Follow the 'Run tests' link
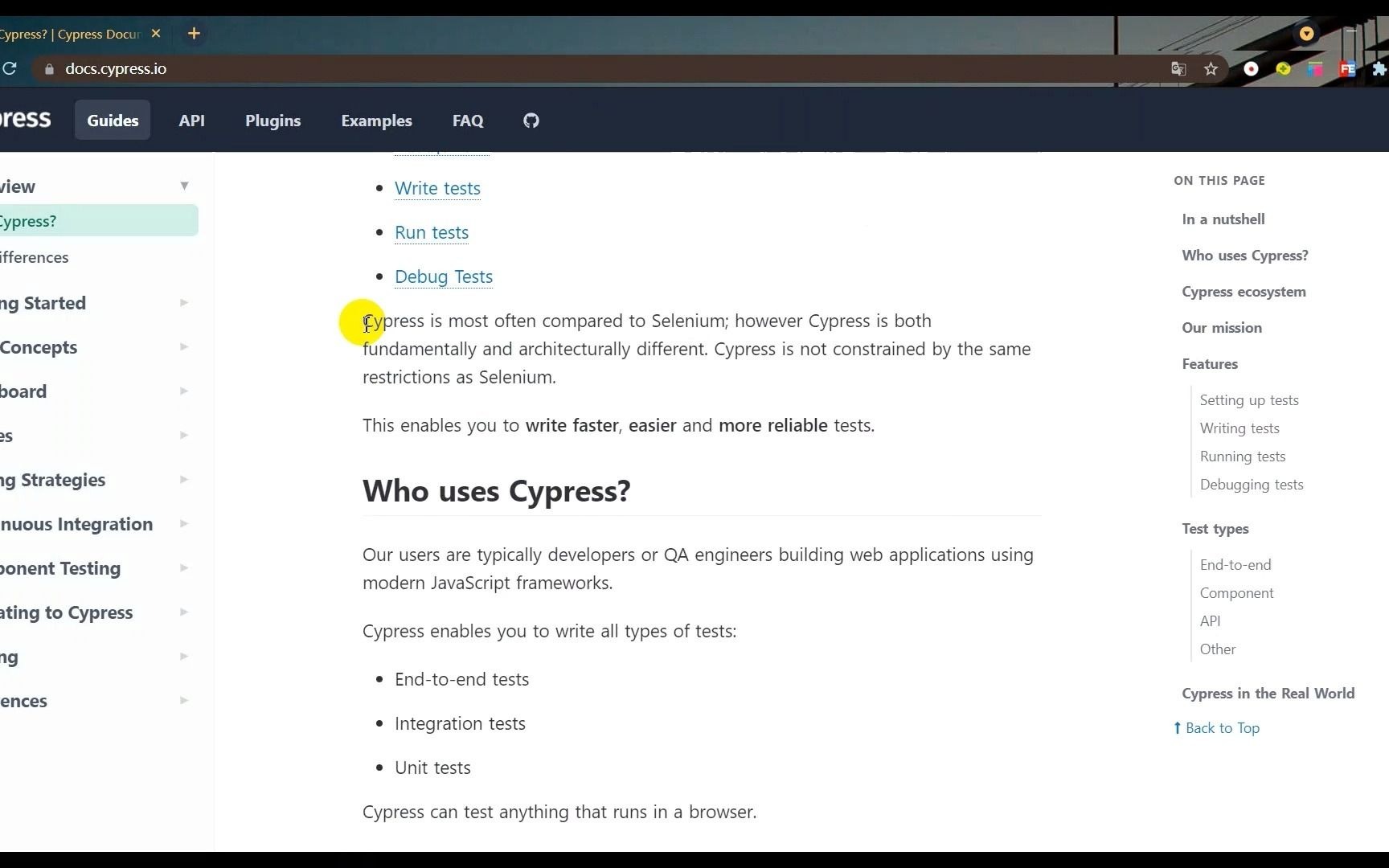The height and width of the screenshot is (868, 1389). [x=432, y=232]
